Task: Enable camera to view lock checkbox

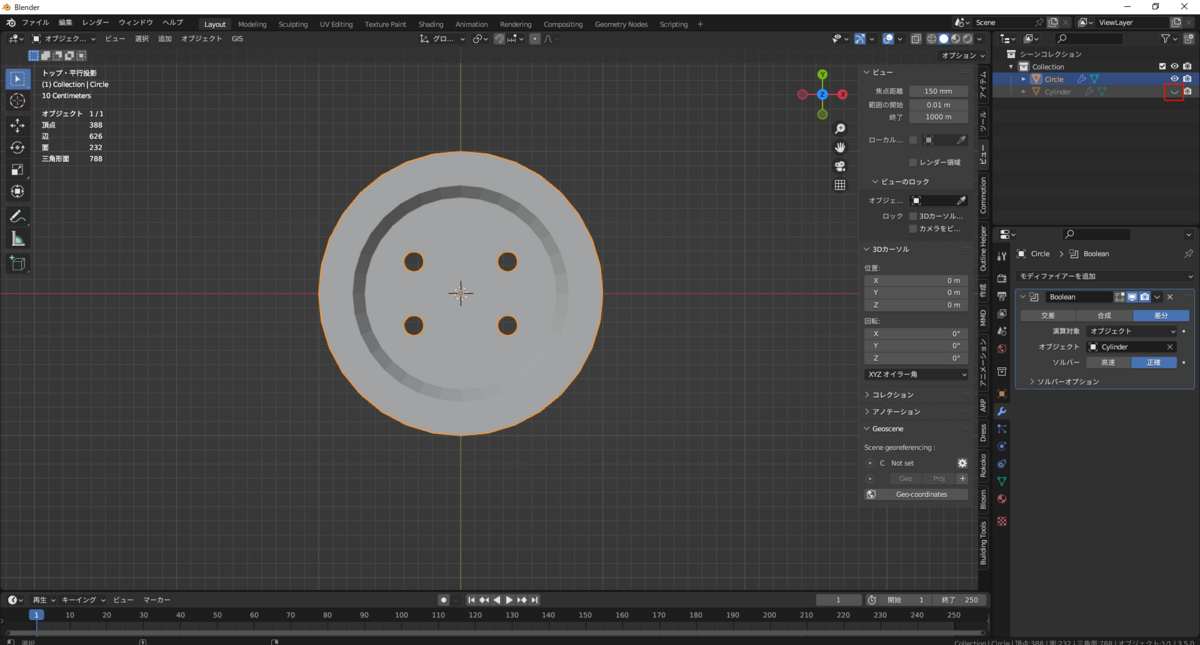Action: coord(913,229)
